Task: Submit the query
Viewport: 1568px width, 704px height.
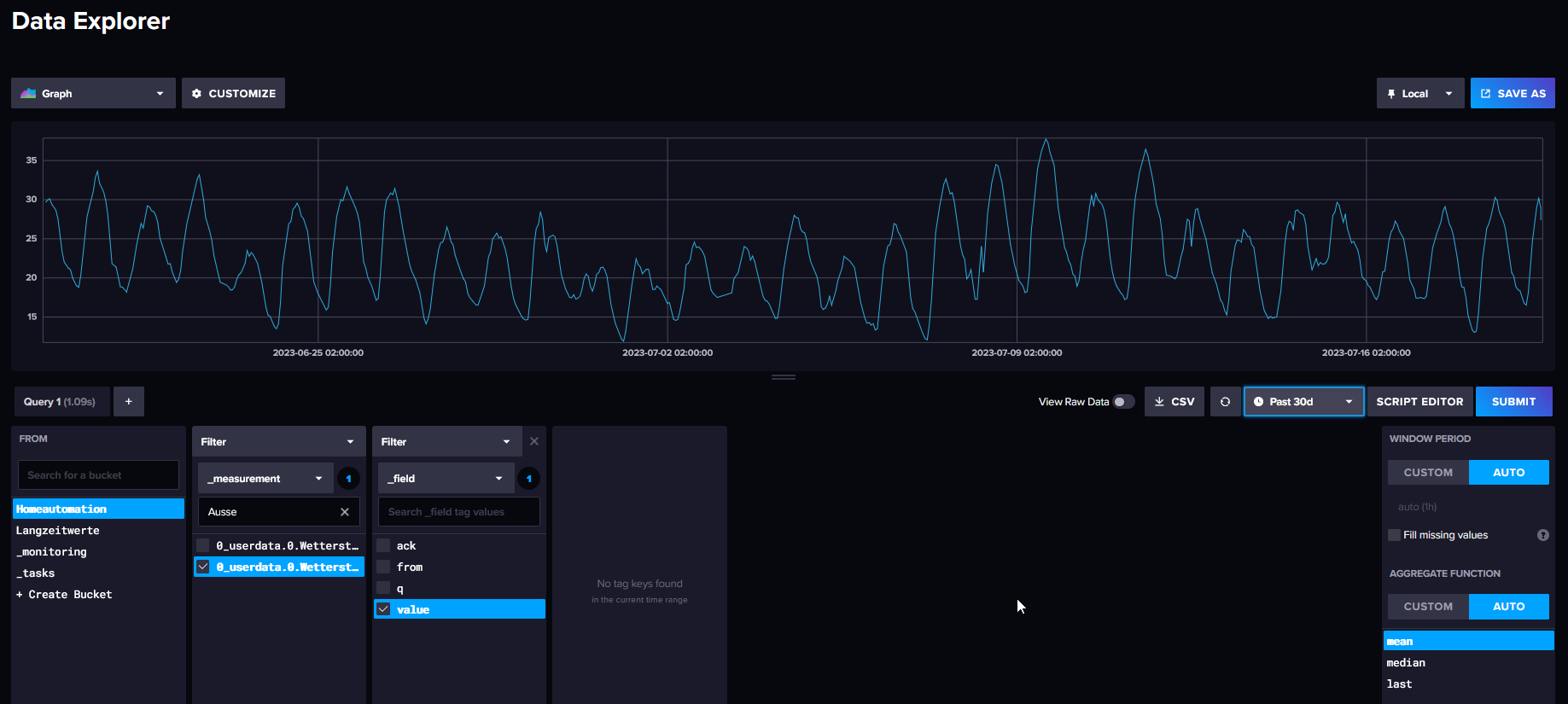Action: click(1513, 402)
